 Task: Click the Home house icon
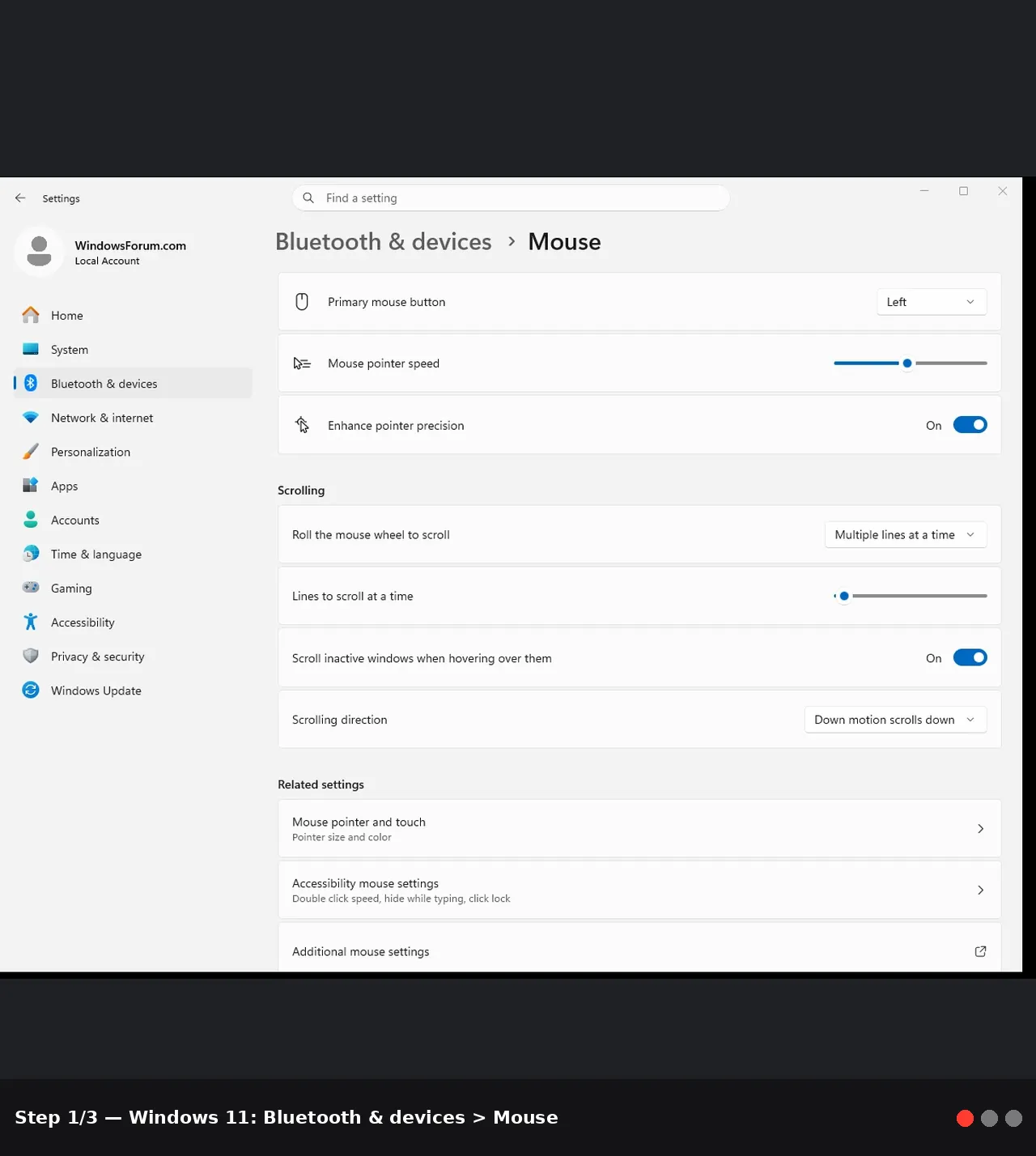(31, 315)
